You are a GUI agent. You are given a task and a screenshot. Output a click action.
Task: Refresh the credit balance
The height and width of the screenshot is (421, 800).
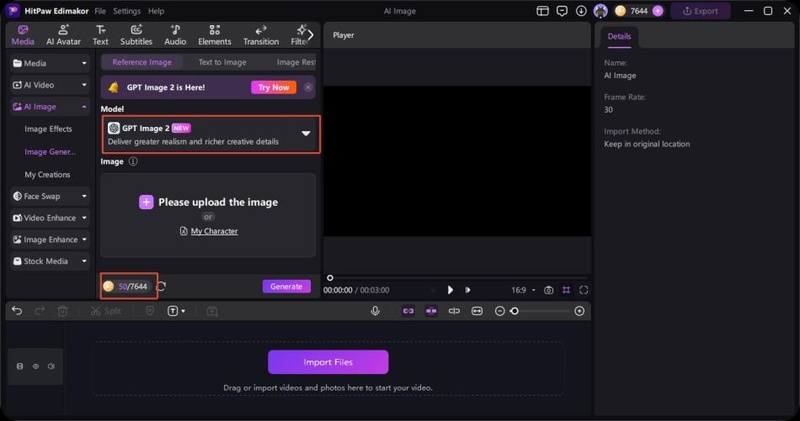click(x=161, y=286)
